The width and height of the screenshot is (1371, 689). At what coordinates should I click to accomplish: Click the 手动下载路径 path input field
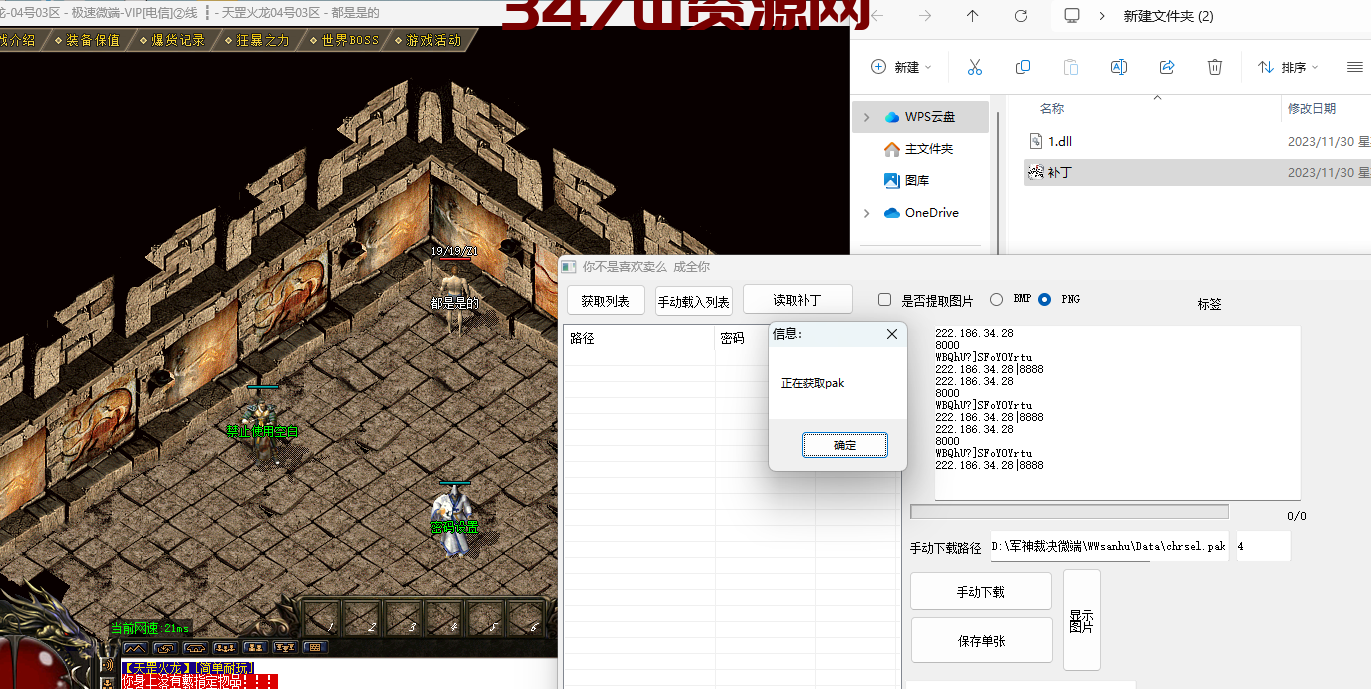(1109, 547)
